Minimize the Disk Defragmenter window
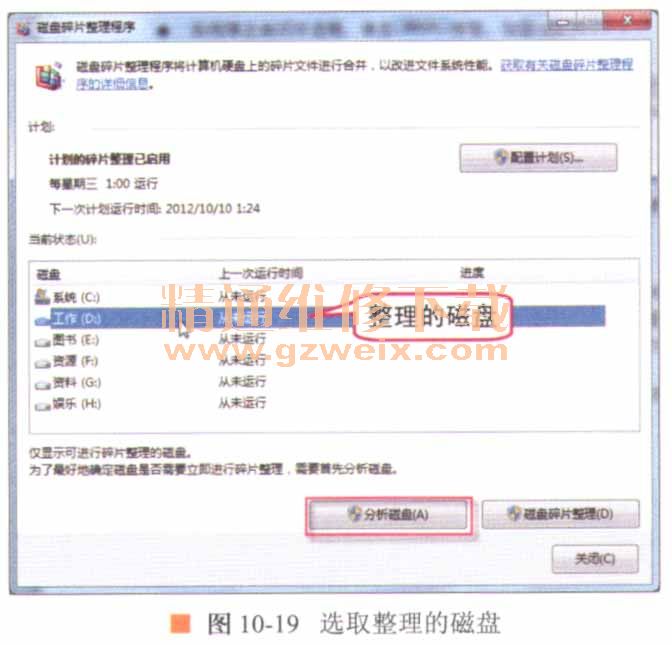 pyautogui.click(x=564, y=21)
